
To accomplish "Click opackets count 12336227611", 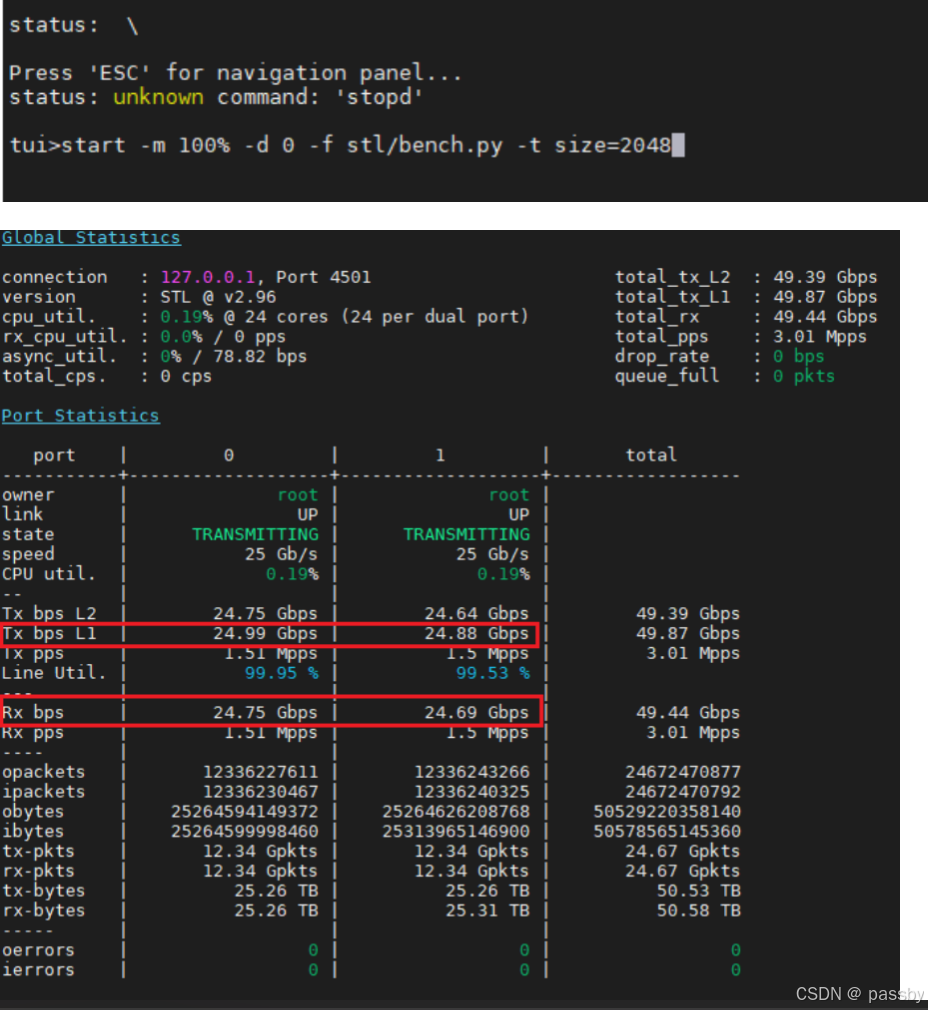I will point(261,772).
